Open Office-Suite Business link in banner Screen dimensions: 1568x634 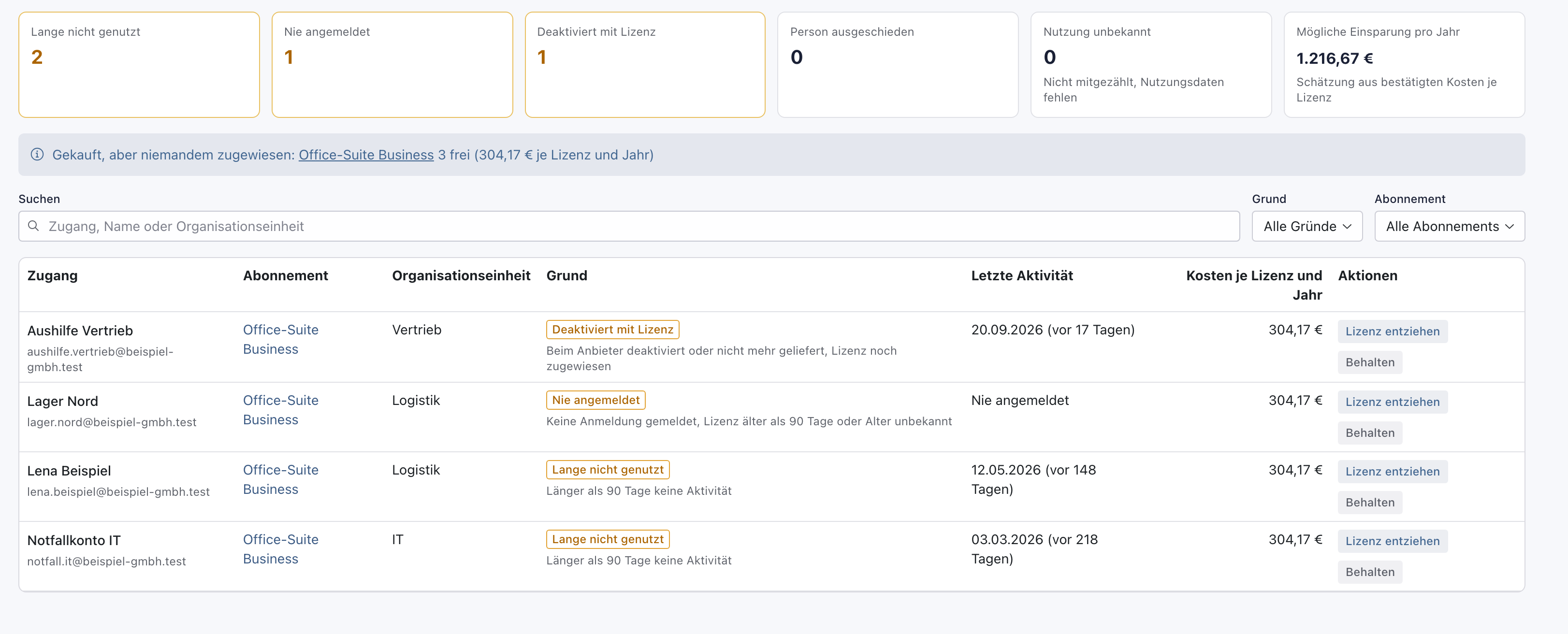pyautogui.click(x=366, y=155)
